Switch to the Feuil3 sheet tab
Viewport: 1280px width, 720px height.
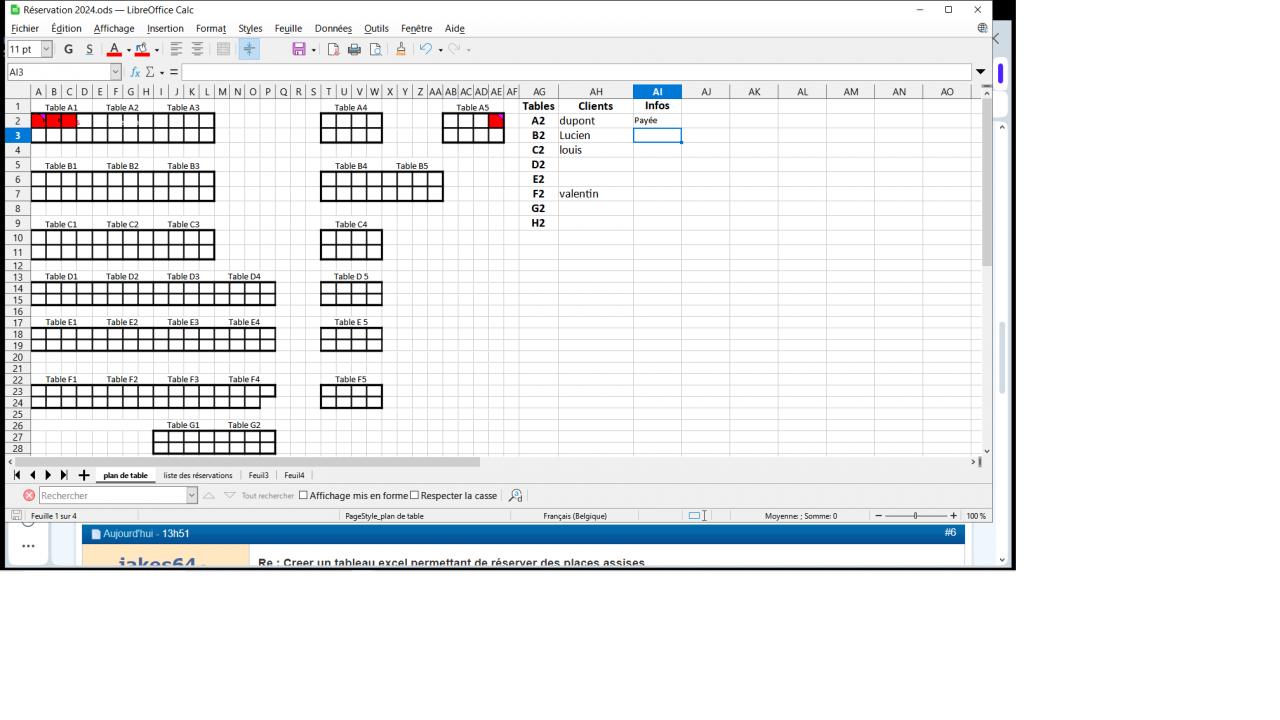[259, 475]
